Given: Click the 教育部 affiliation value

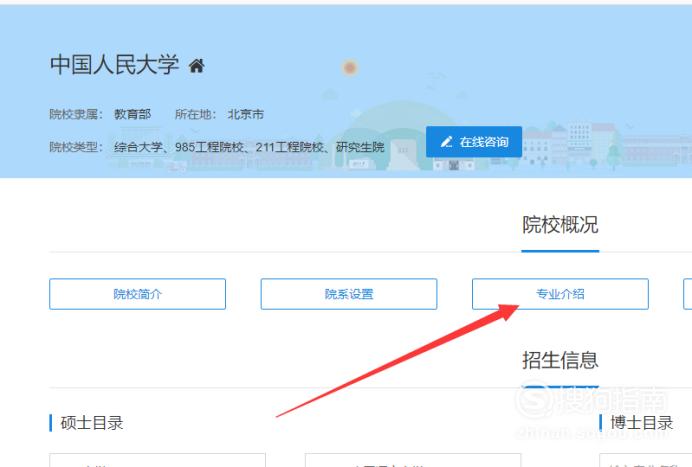Looking at the screenshot, I should (x=132, y=114).
